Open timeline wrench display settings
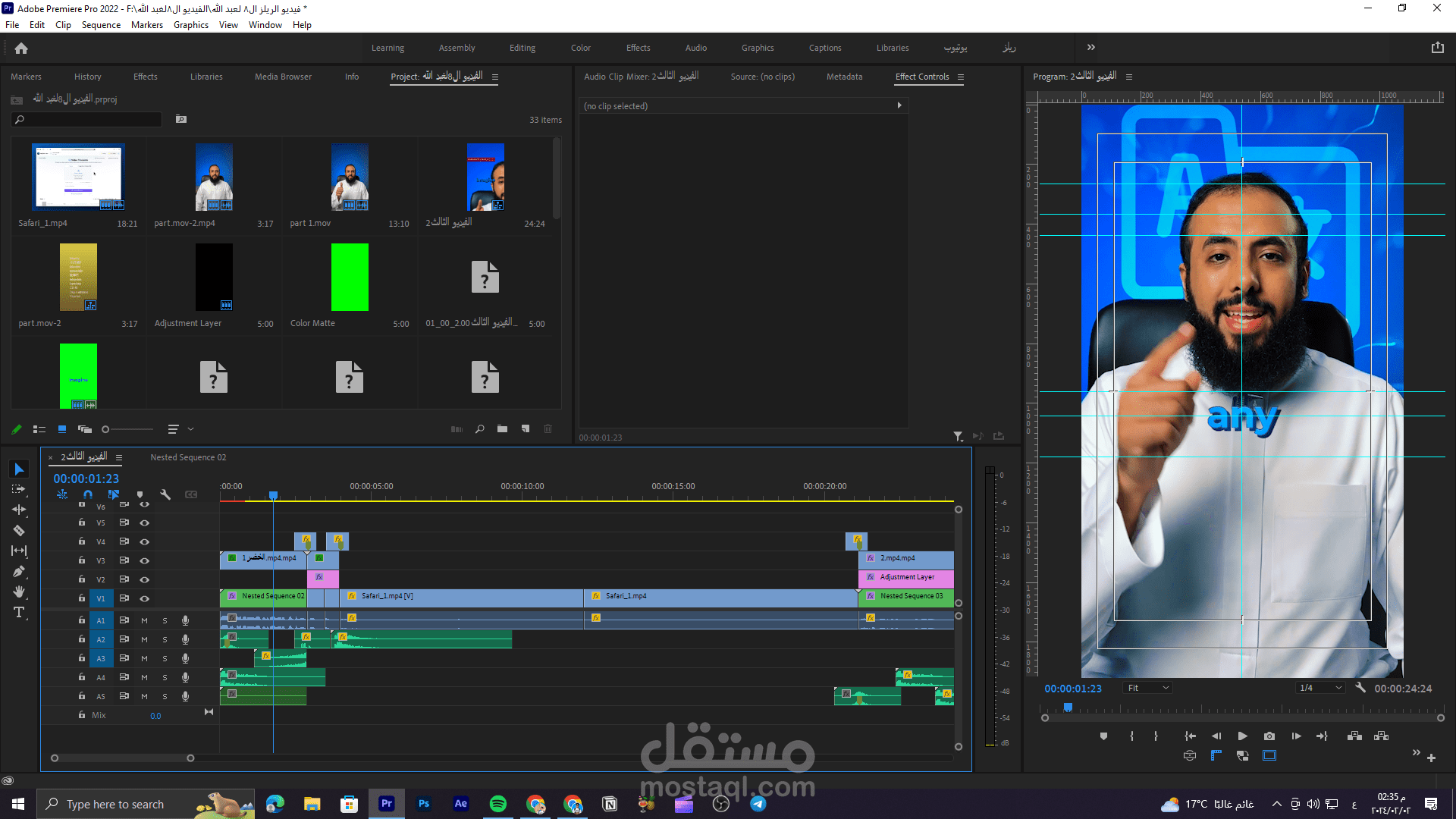This screenshot has width=1456, height=819. [x=165, y=494]
